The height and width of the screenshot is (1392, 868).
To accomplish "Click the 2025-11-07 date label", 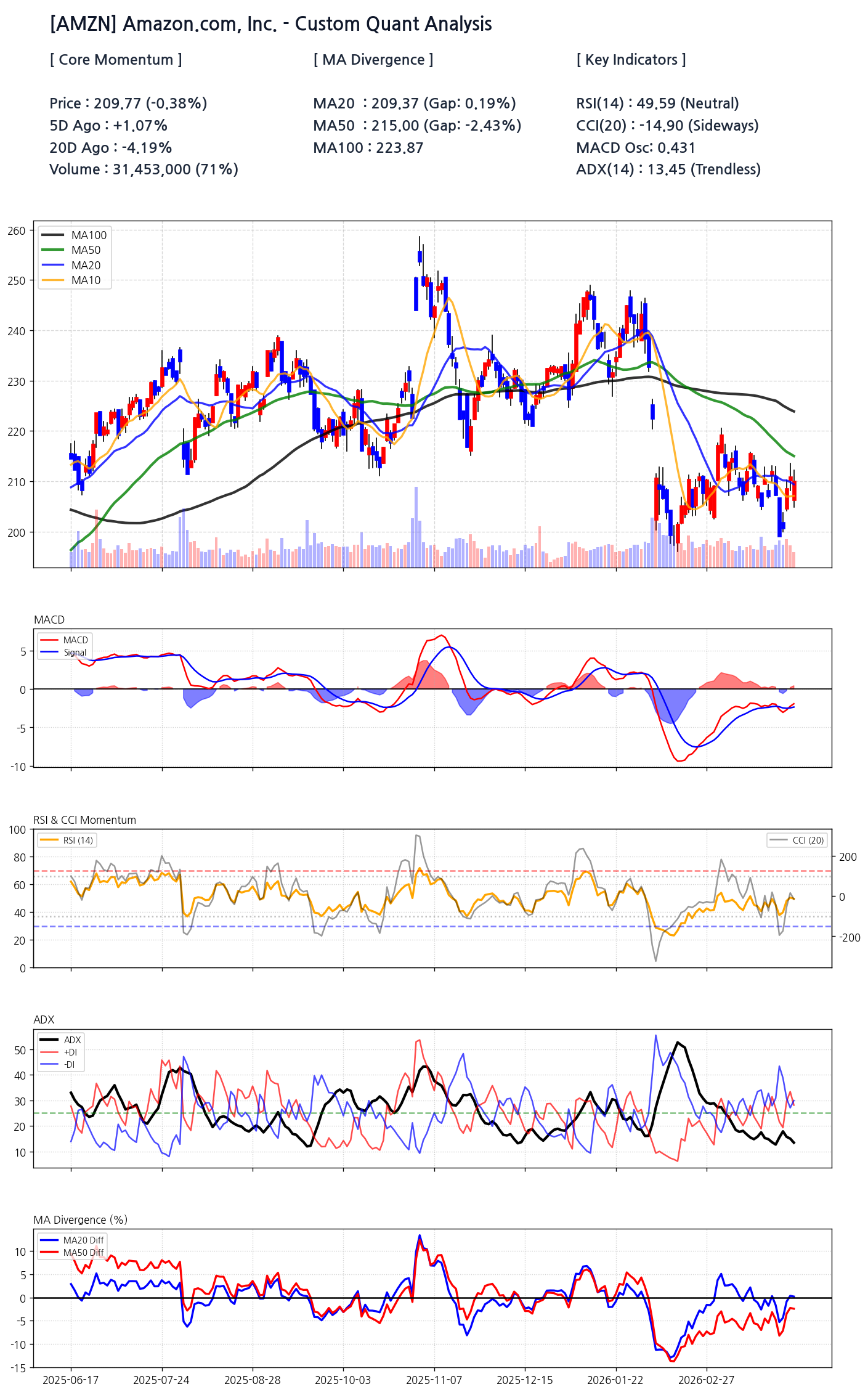I will [x=434, y=1380].
